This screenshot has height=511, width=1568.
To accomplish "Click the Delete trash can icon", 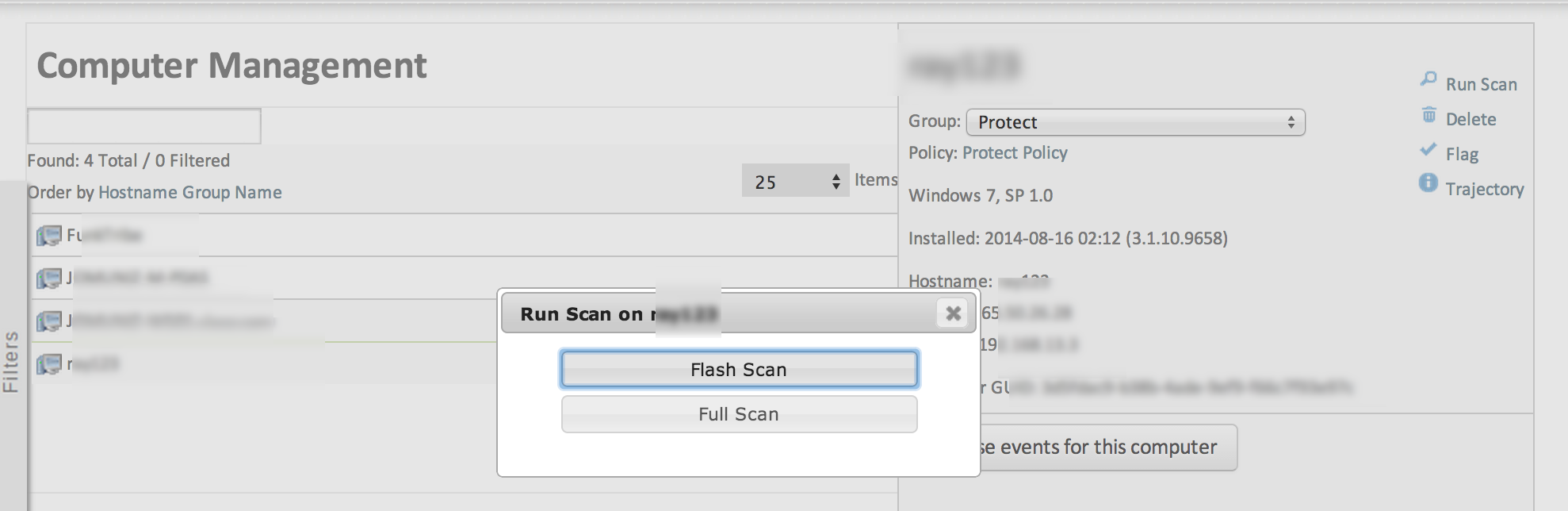I will 1428,116.
